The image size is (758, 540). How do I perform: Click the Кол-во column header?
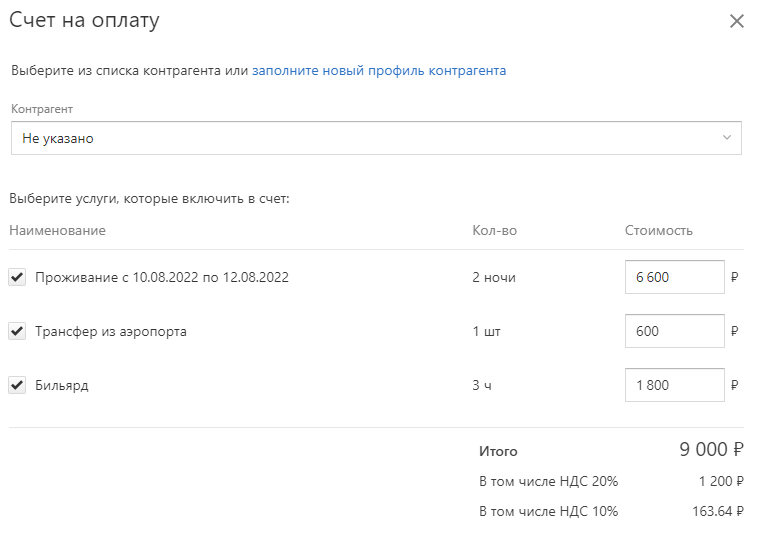495,231
